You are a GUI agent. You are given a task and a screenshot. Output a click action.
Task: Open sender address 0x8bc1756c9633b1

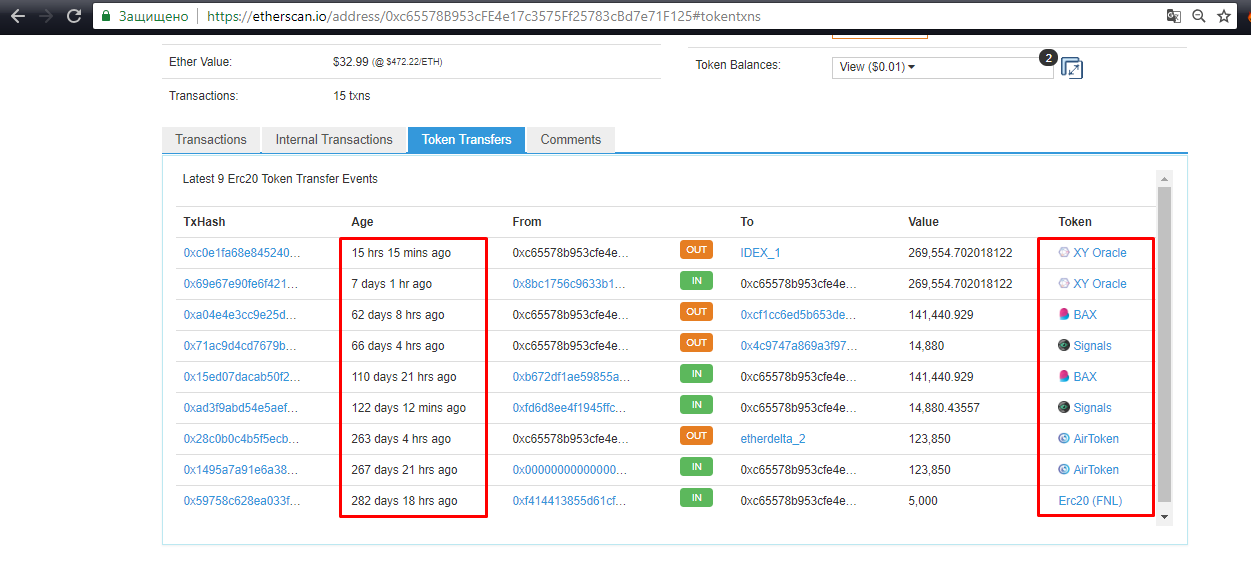pos(569,284)
